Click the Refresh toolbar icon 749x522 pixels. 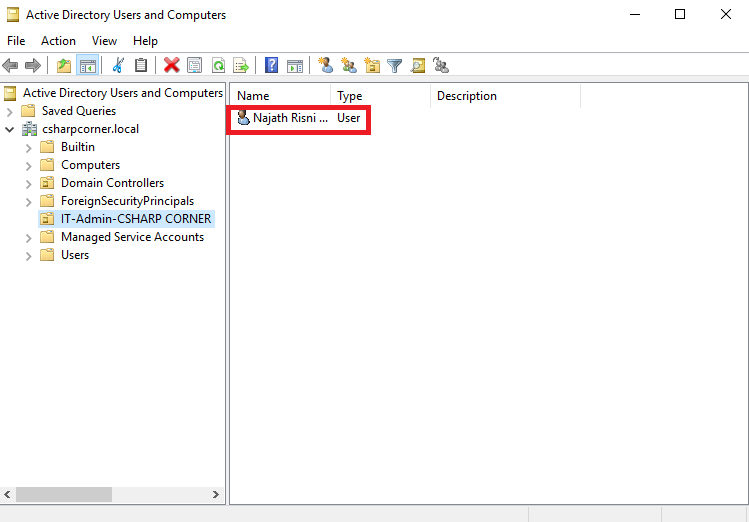[x=218, y=65]
